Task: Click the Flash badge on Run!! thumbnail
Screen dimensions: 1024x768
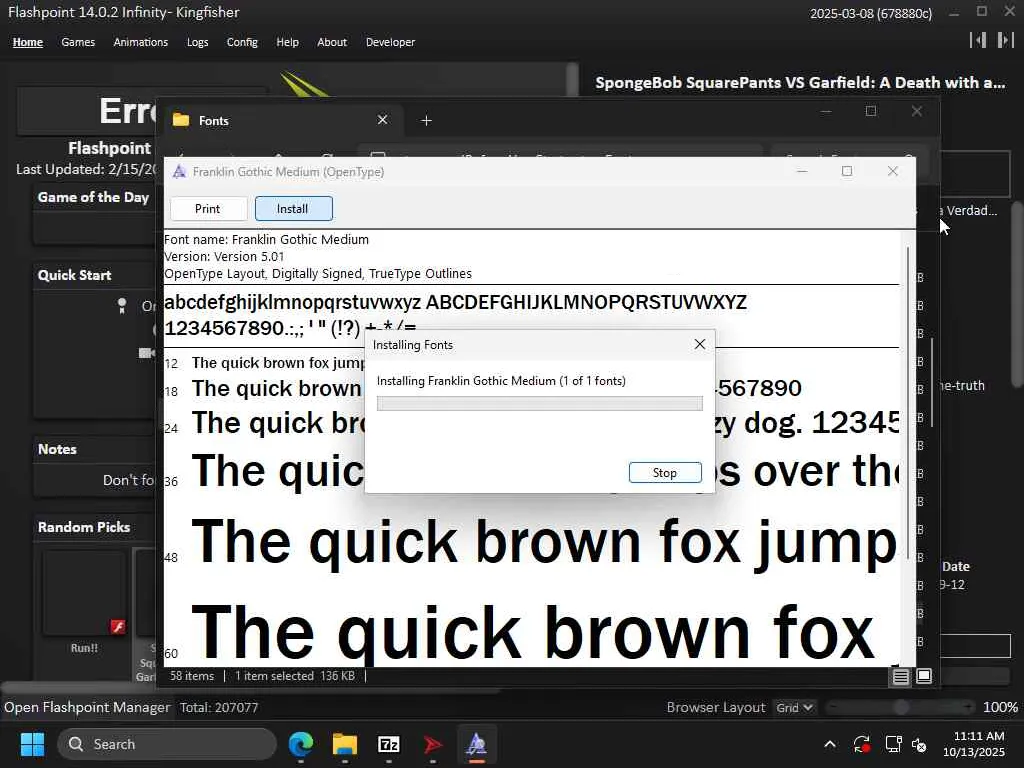Action: (x=118, y=627)
